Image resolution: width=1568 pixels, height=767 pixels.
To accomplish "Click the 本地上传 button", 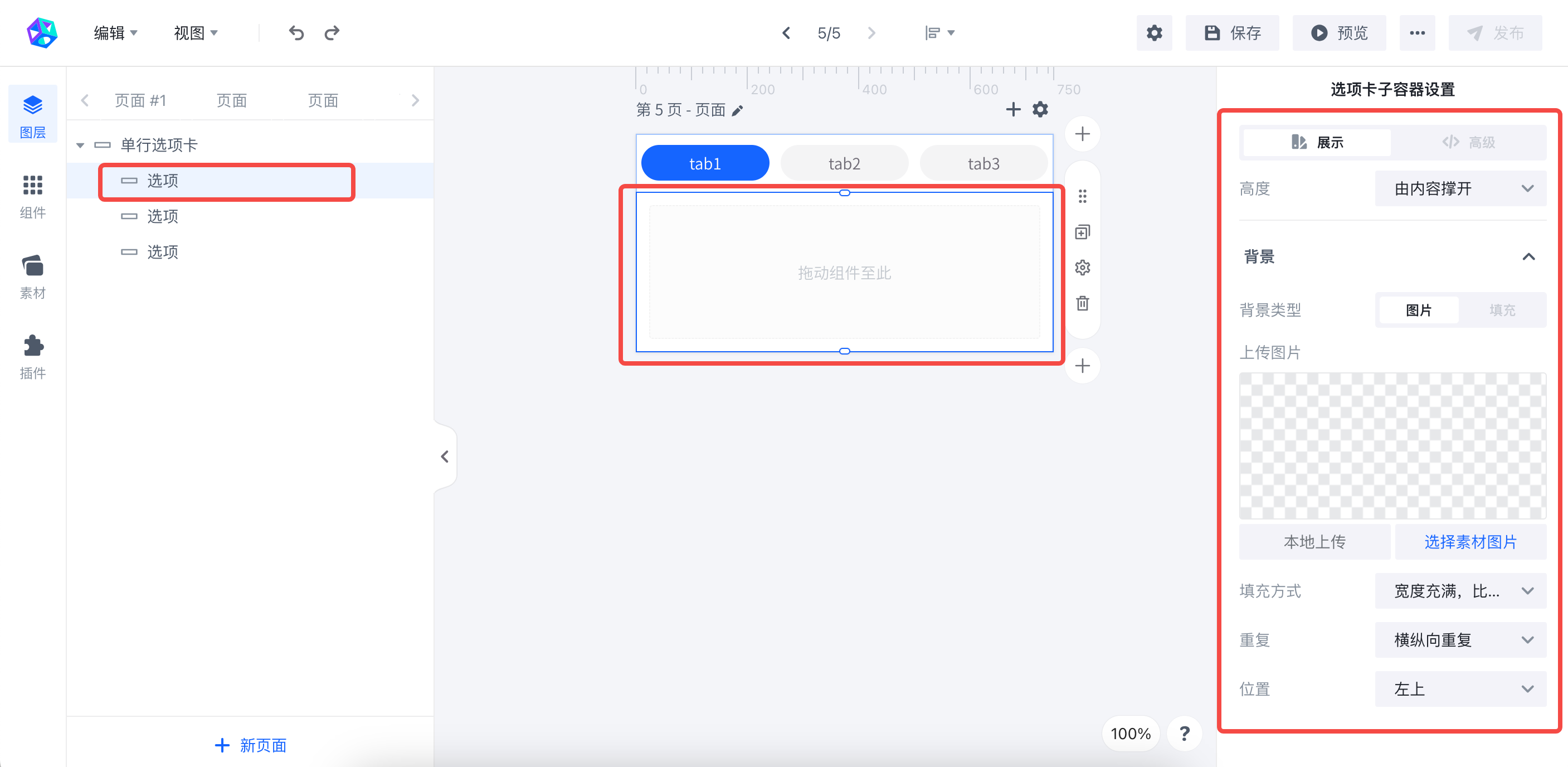I will point(1315,542).
